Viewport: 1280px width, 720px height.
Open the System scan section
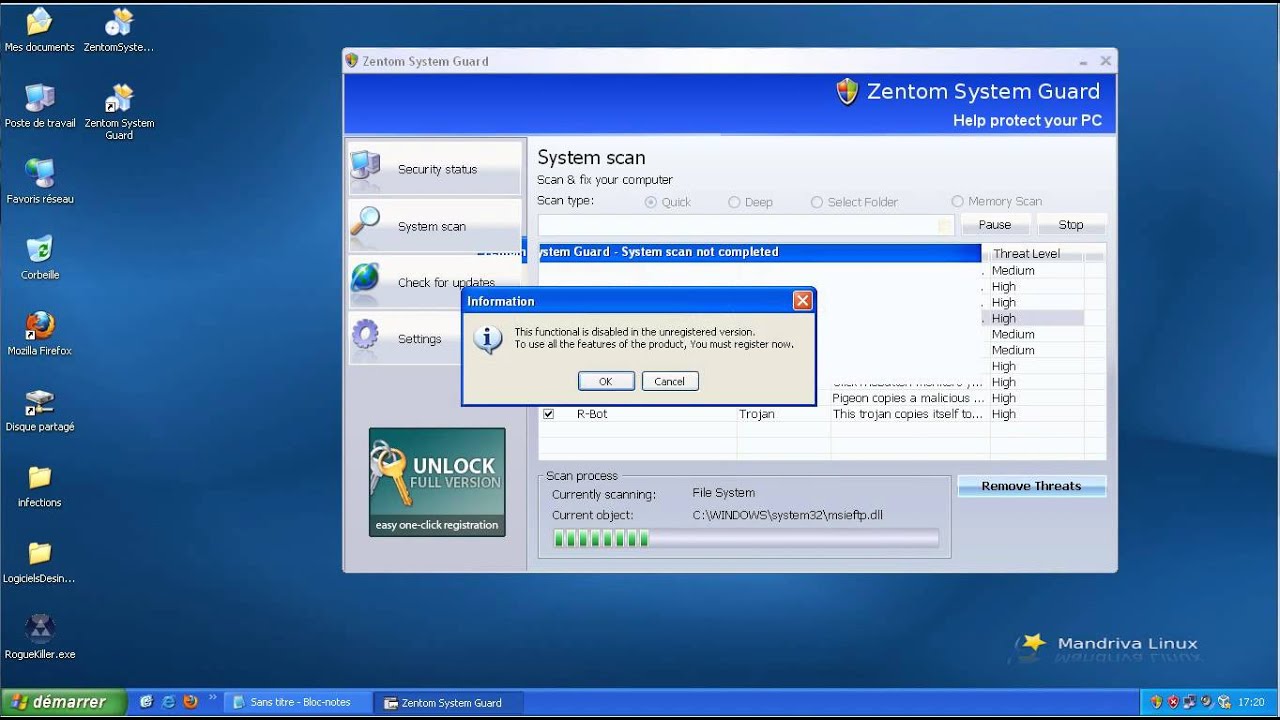(x=435, y=225)
